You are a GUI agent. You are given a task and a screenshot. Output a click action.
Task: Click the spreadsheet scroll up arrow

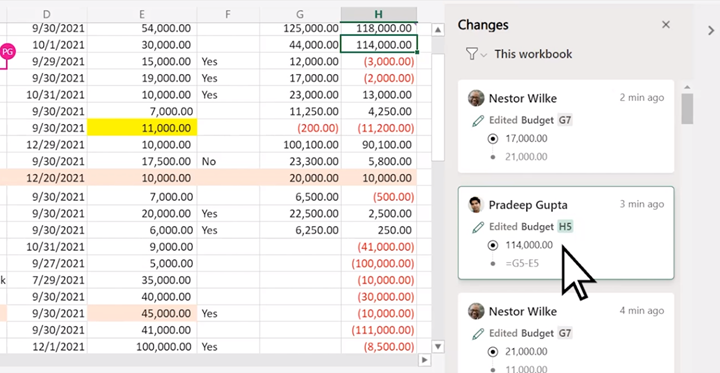438,30
